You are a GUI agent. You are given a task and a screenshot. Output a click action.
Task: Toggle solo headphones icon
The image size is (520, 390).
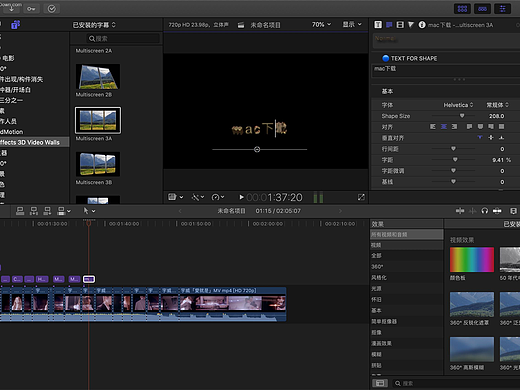click(x=485, y=211)
